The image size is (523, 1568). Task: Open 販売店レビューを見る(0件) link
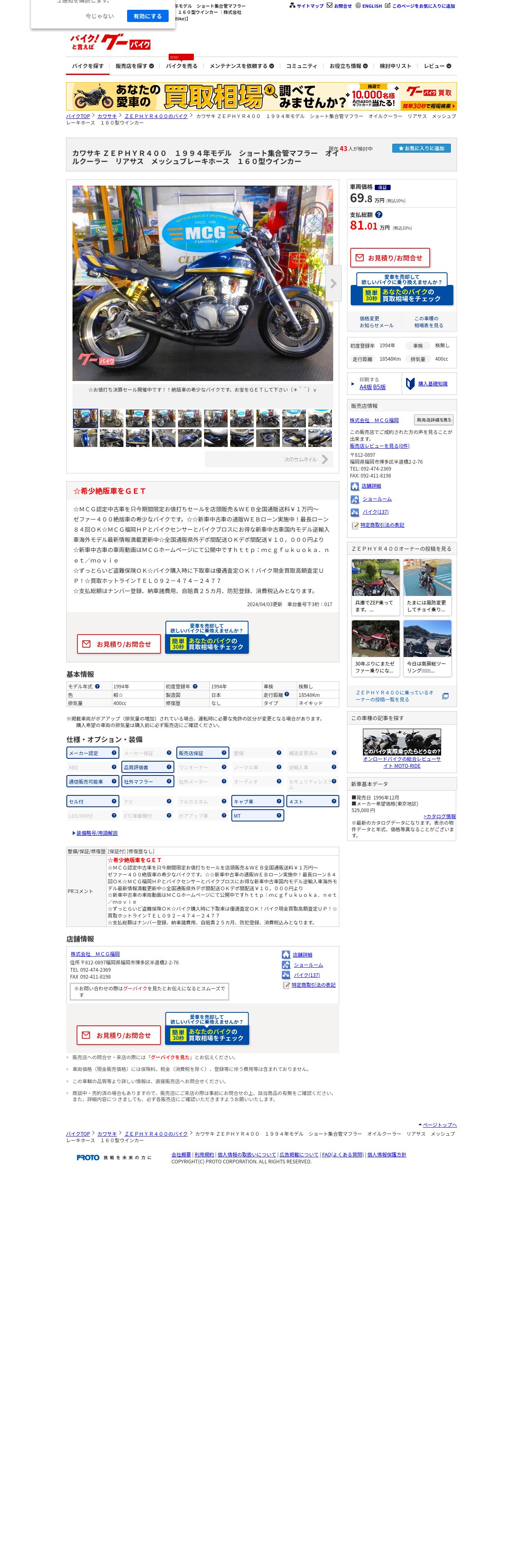point(379,446)
